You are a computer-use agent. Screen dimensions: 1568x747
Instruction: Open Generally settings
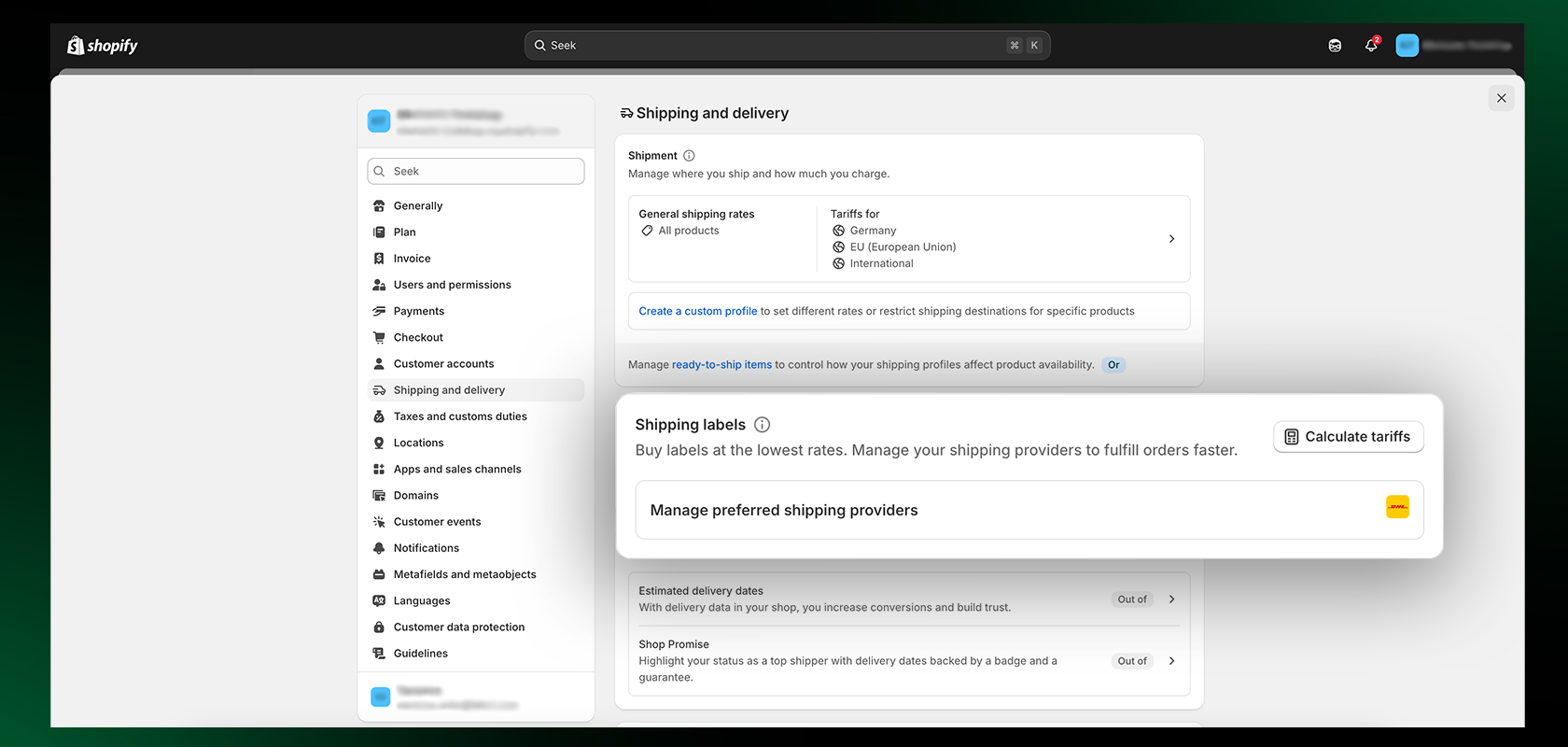[x=476, y=205]
